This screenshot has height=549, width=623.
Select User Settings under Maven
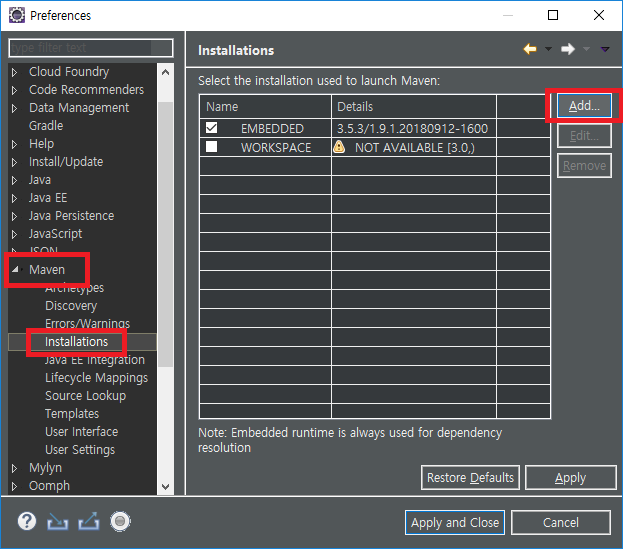pos(80,450)
